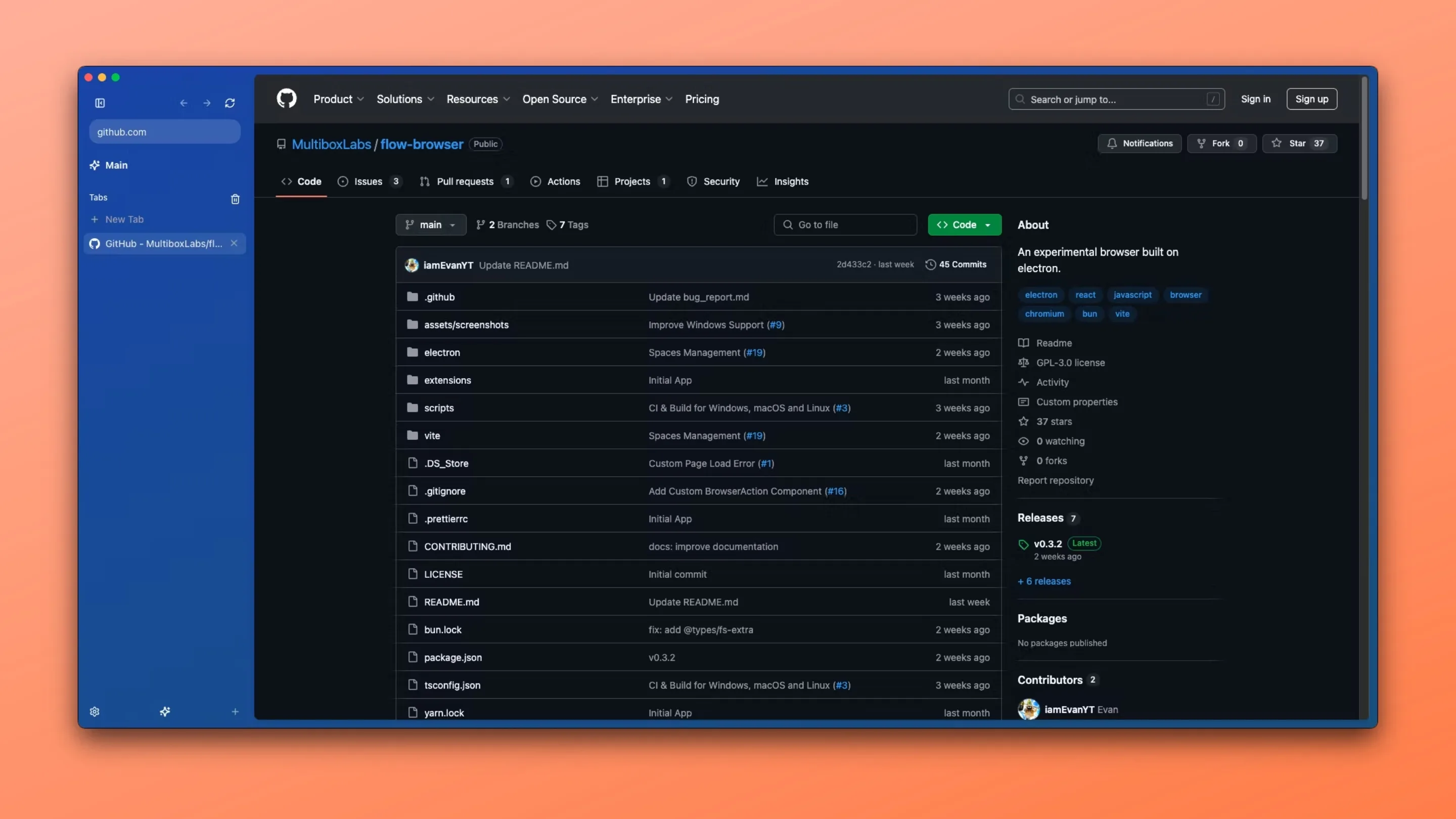
Task: Reload the page with refresh icon
Action: [x=230, y=103]
